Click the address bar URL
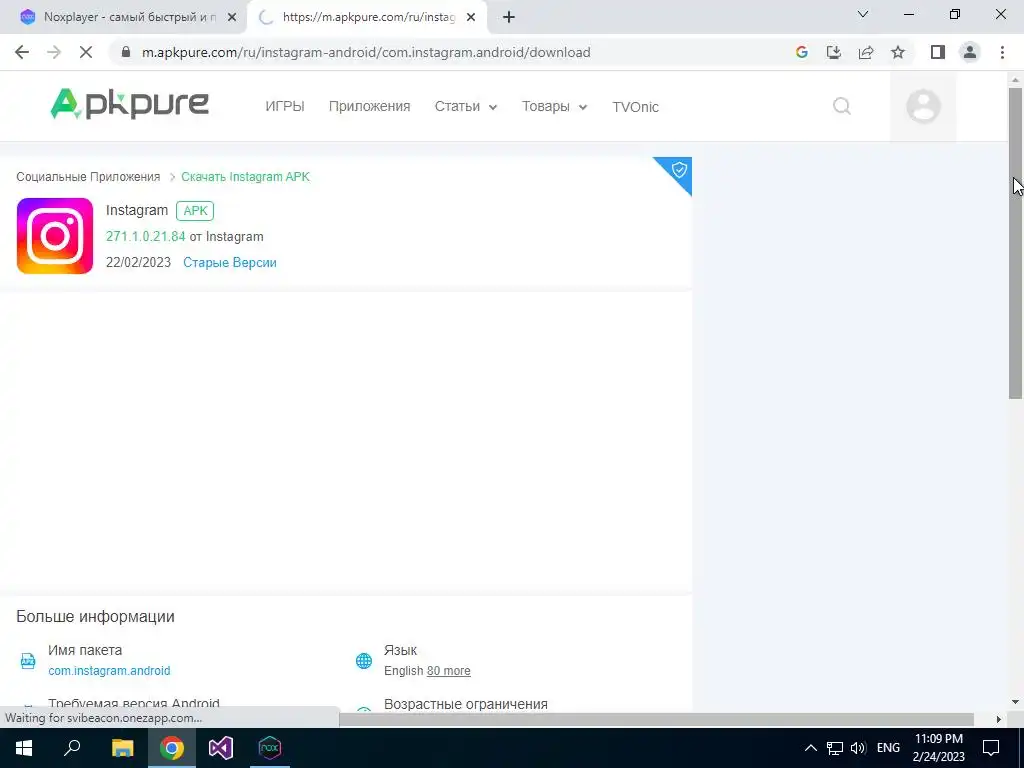 click(366, 52)
